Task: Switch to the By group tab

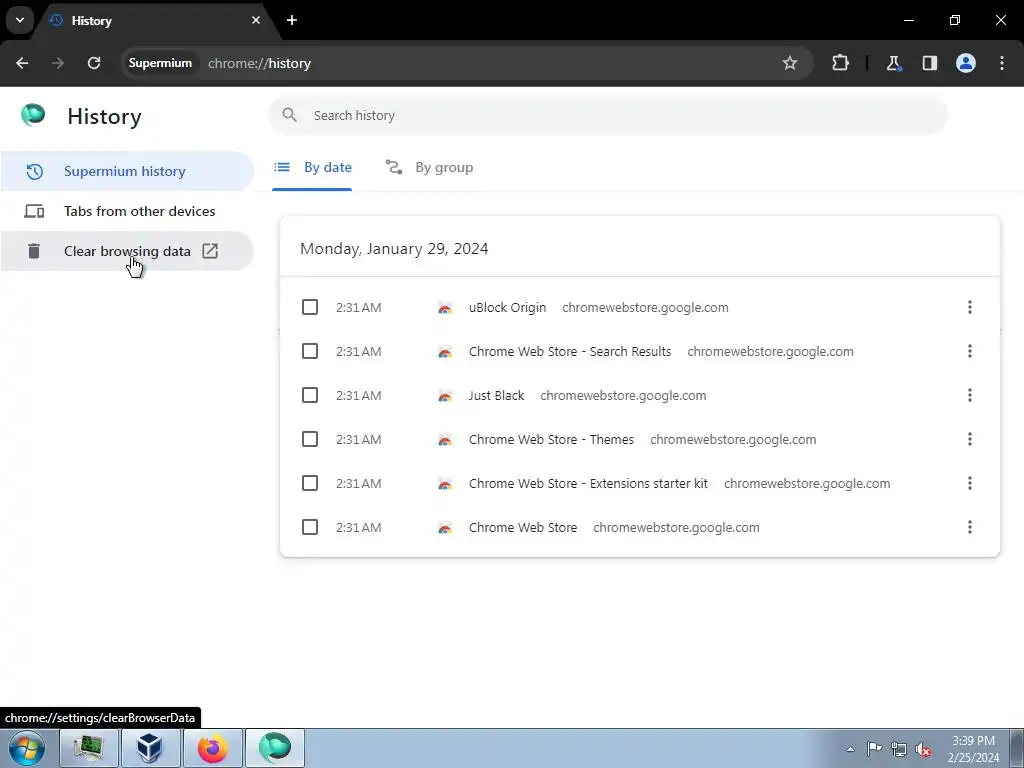Action: click(x=429, y=168)
